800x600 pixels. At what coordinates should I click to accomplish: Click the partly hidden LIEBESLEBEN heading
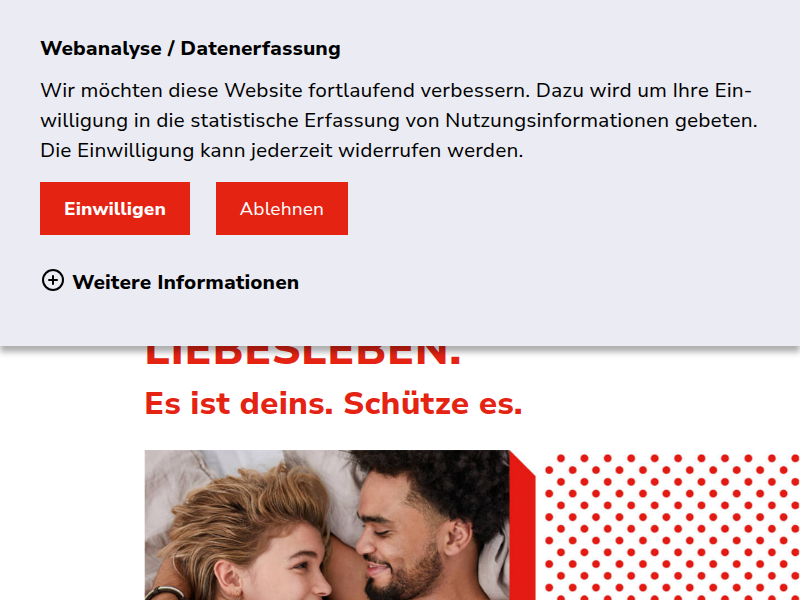pyautogui.click(x=303, y=356)
